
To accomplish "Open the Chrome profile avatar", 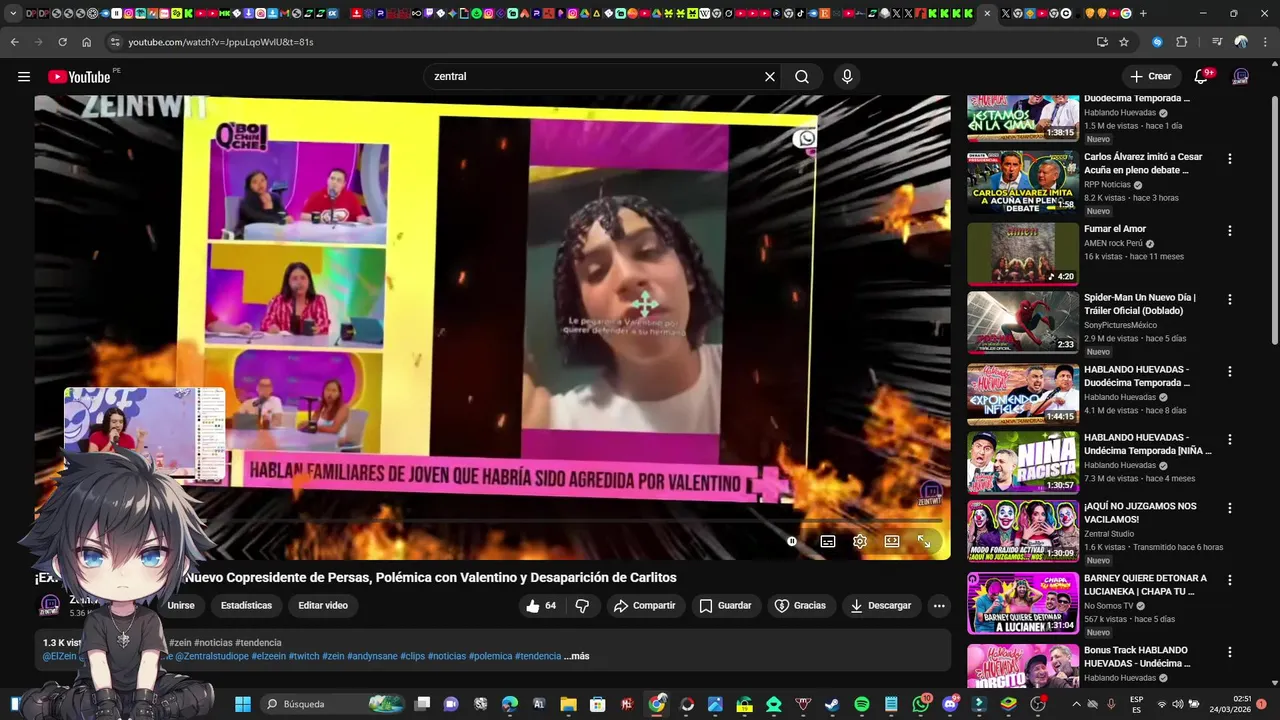I will tap(1241, 42).
